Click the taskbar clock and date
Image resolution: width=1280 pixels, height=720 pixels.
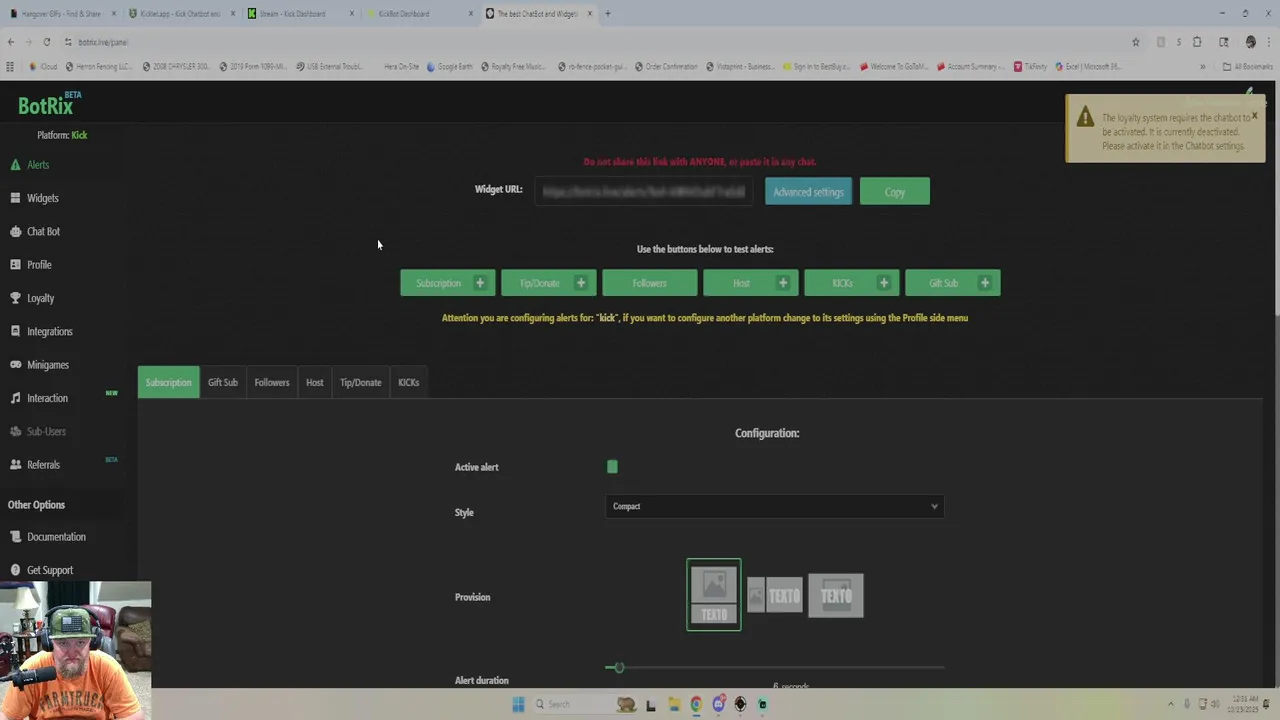1243,704
